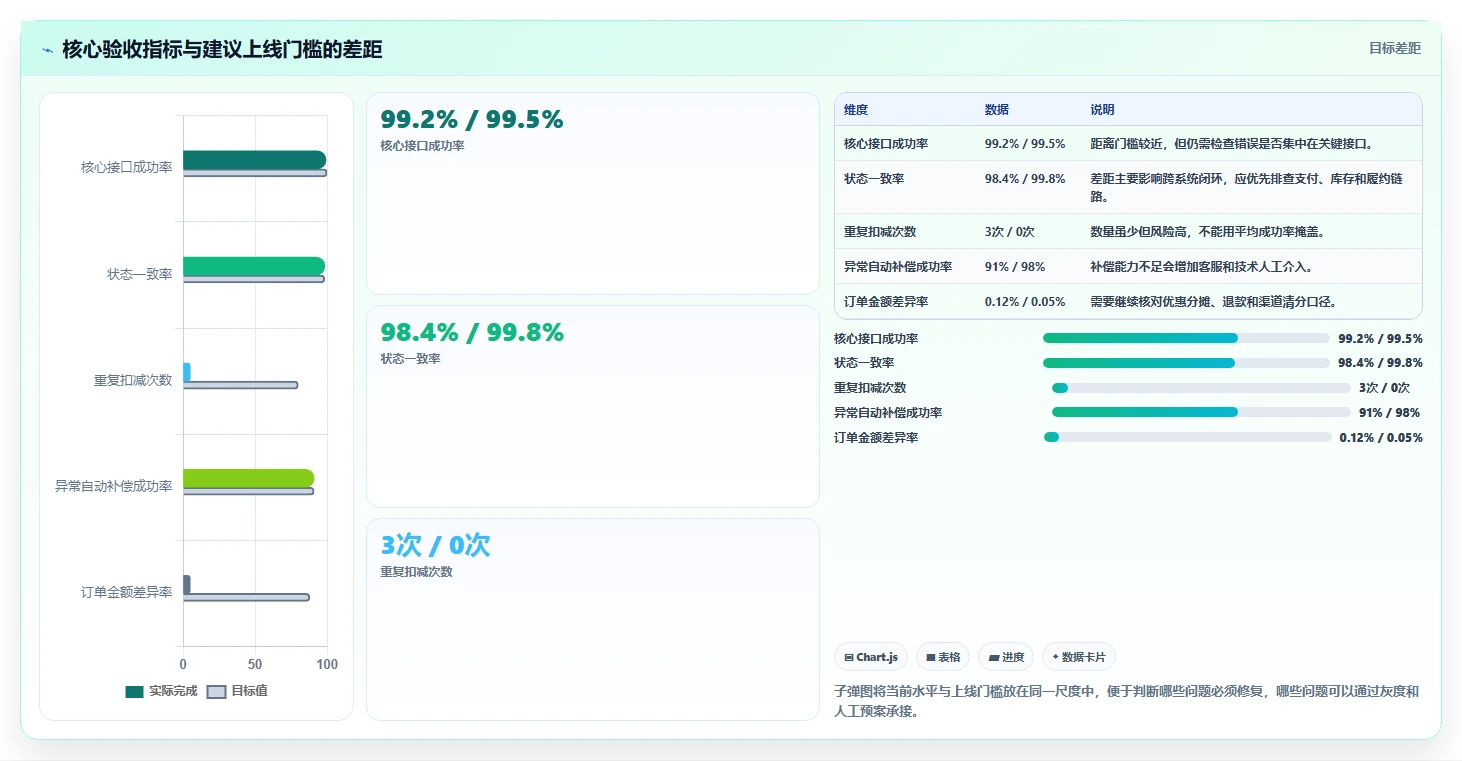The image size is (1462, 761).
Task: Select the 数据卡片 tag chip
Action: (x=1079, y=657)
